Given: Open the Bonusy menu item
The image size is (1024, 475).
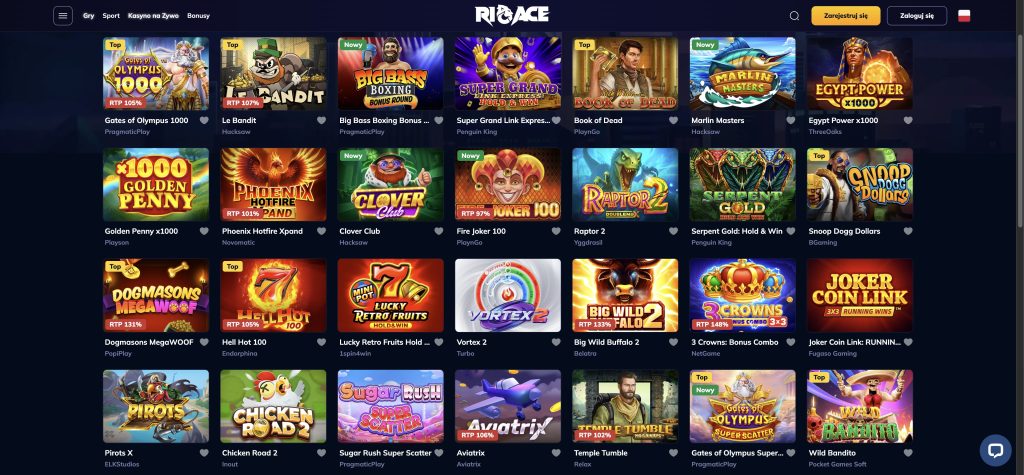Looking at the screenshot, I should pyautogui.click(x=199, y=16).
